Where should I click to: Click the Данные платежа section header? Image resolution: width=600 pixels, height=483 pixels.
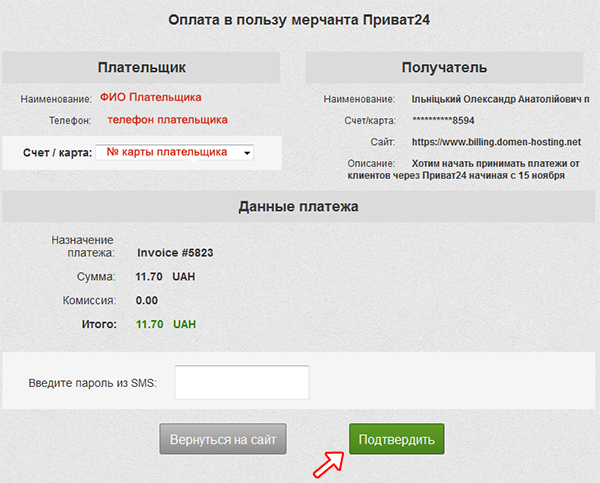(298, 207)
